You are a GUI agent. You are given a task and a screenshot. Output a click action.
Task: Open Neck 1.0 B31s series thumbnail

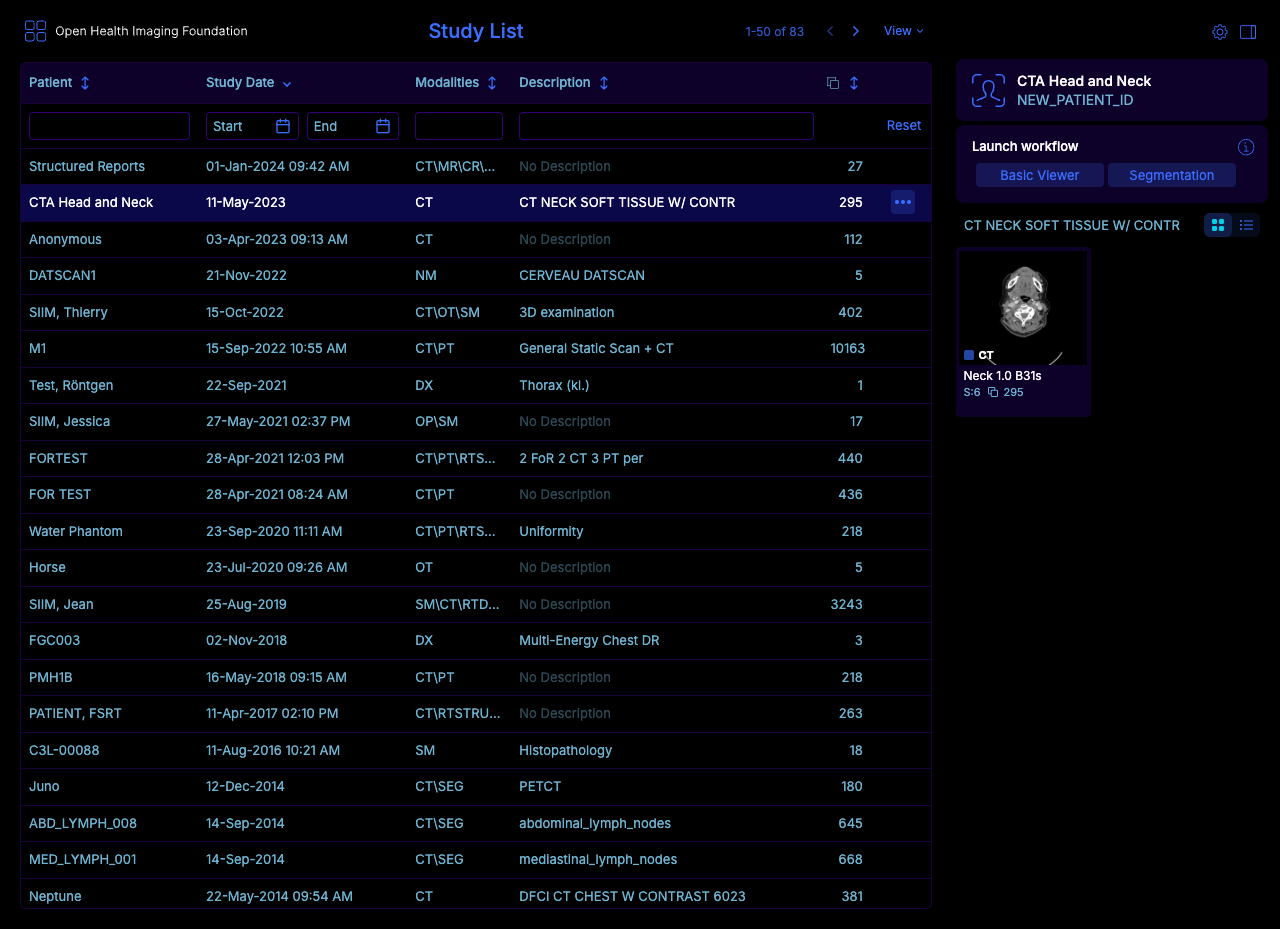click(x=1023, y=331)
